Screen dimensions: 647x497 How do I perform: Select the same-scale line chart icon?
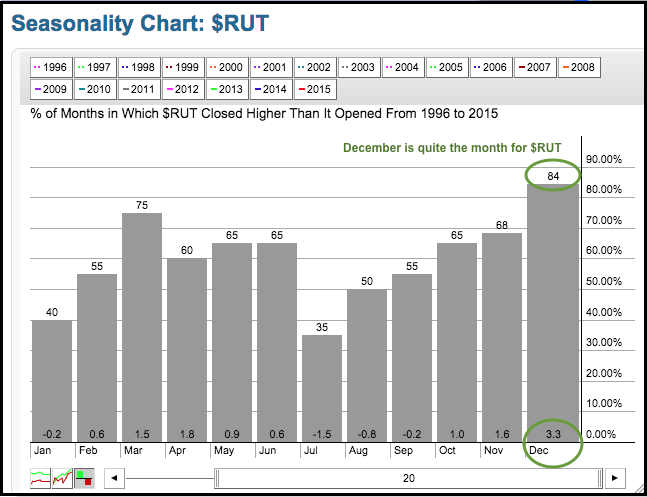(62, 478)
